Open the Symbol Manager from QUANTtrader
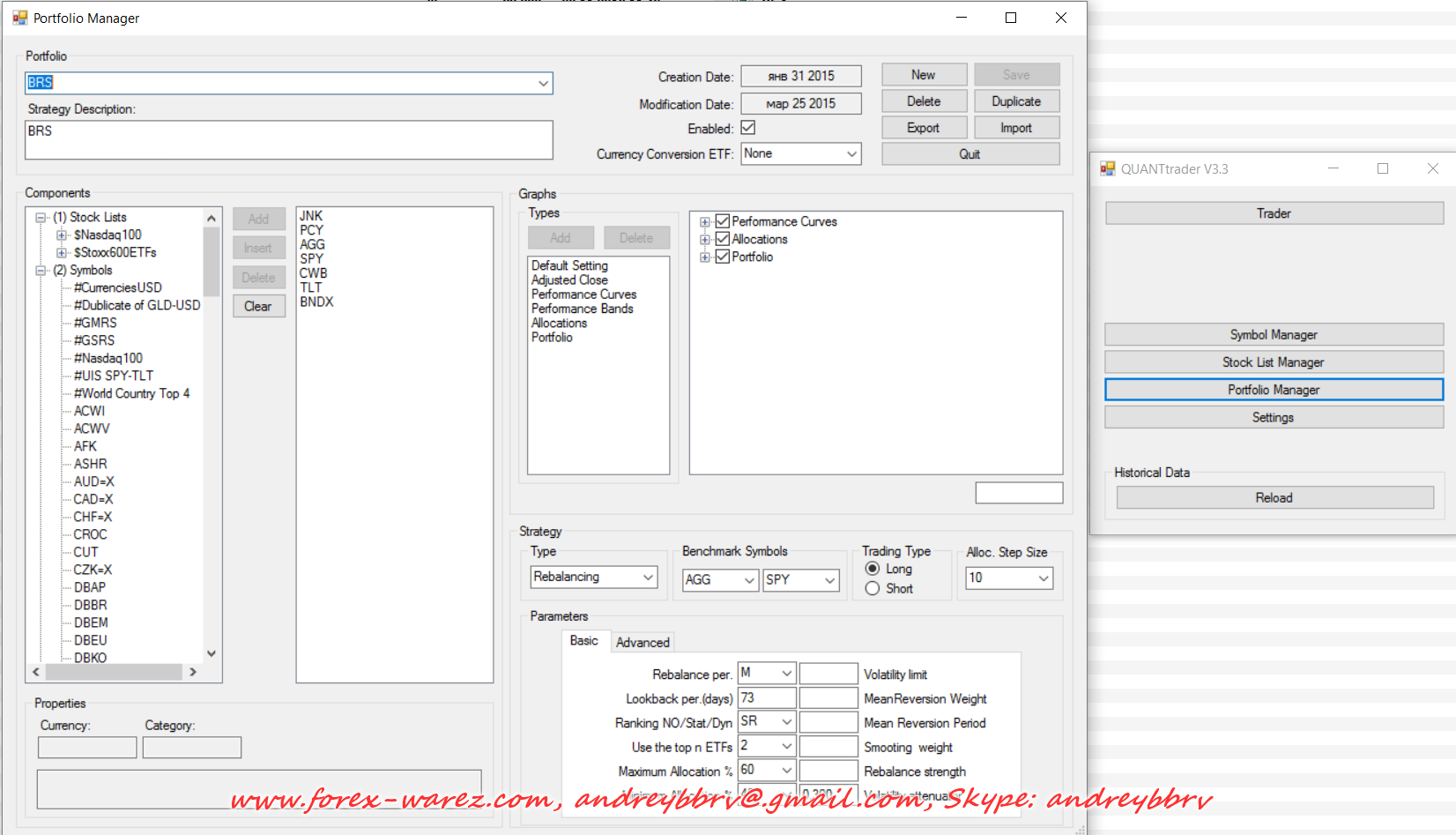This screenshot has height=835, width=1456. pos(1274,334)
